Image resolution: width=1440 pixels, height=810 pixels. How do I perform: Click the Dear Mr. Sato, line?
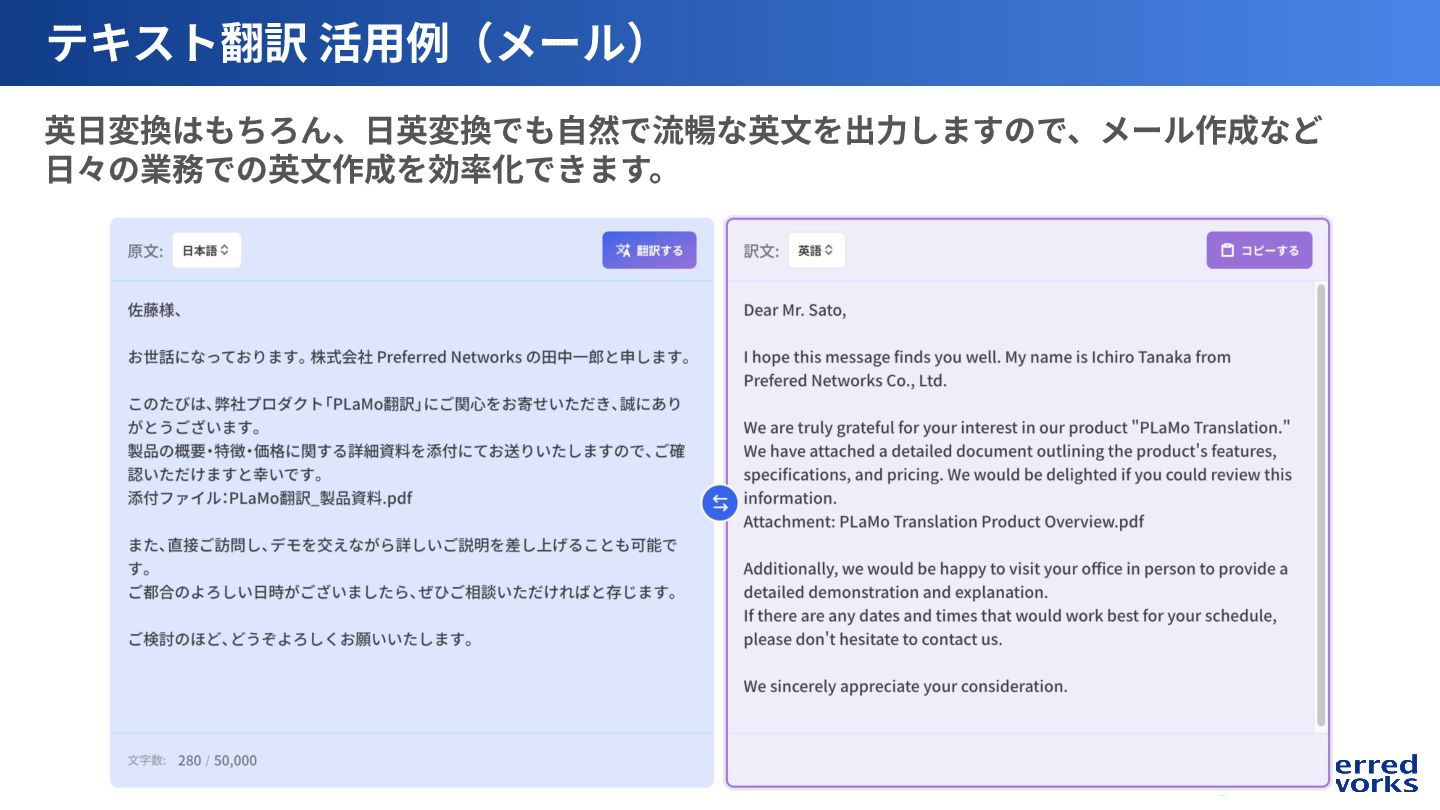[795, 310]
